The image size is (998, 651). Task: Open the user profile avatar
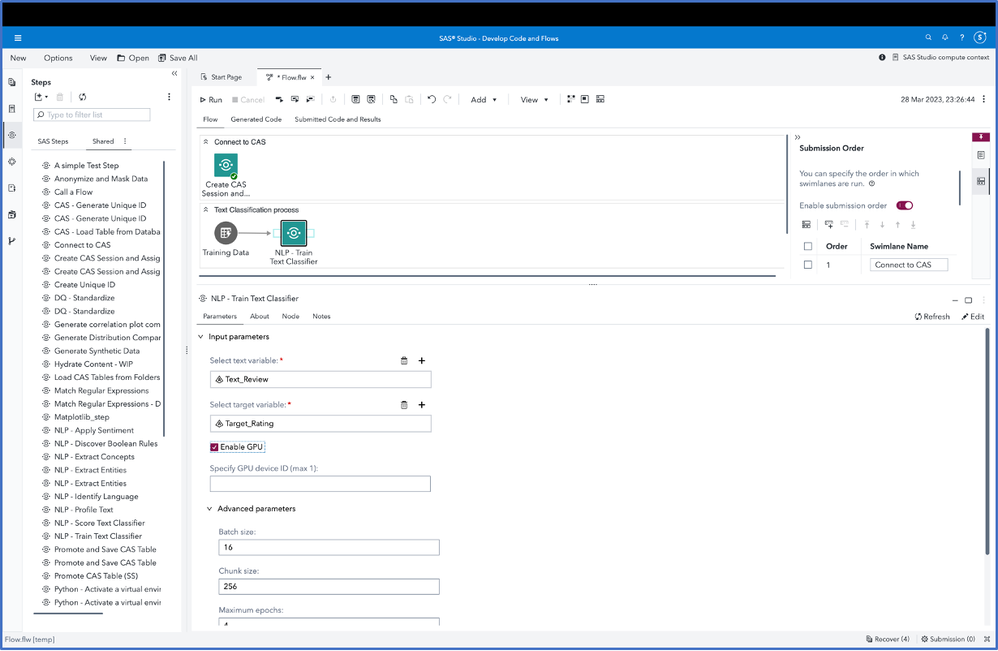(x=980, y=38)
